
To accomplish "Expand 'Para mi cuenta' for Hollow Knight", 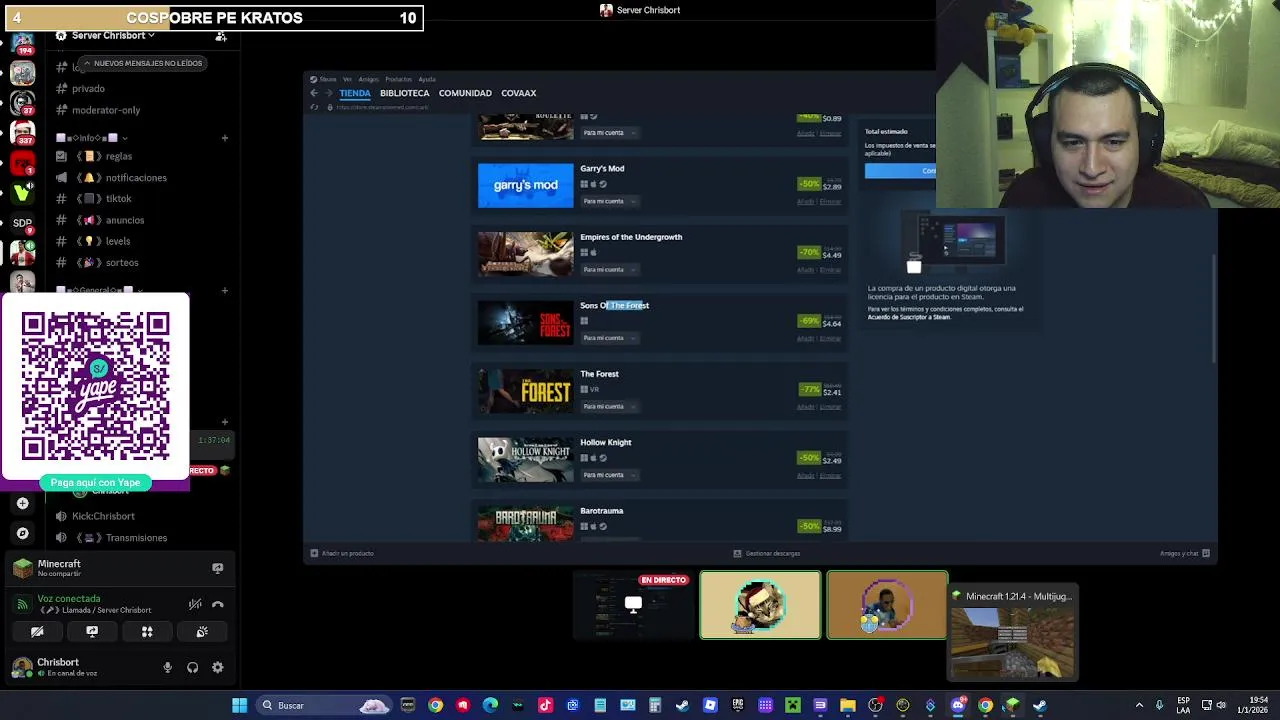I will [608, 475].
